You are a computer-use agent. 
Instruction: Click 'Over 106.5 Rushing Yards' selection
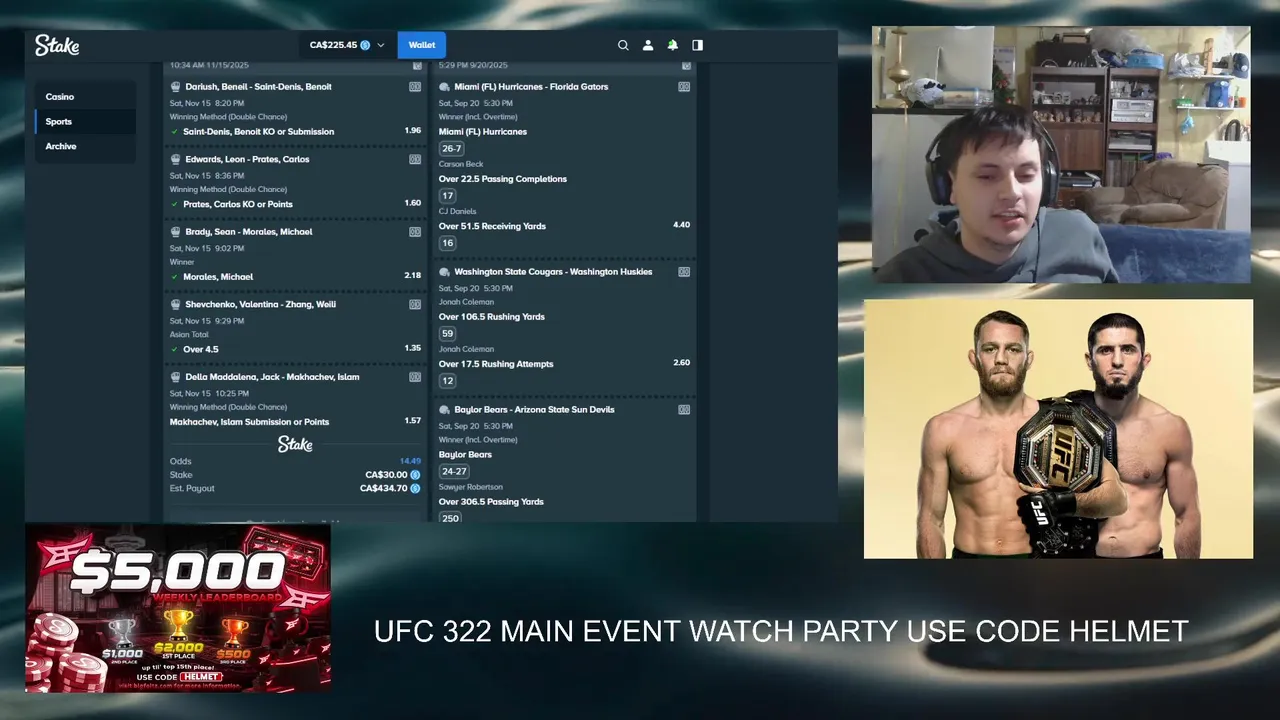pyautogui.click(x=492, y=317)
